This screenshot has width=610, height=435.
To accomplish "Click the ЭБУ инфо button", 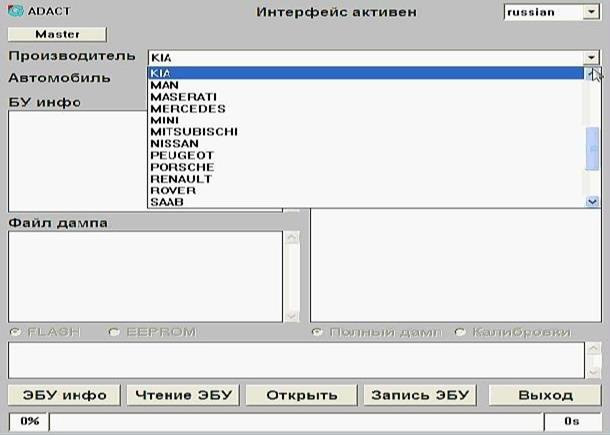I will 64,395.
